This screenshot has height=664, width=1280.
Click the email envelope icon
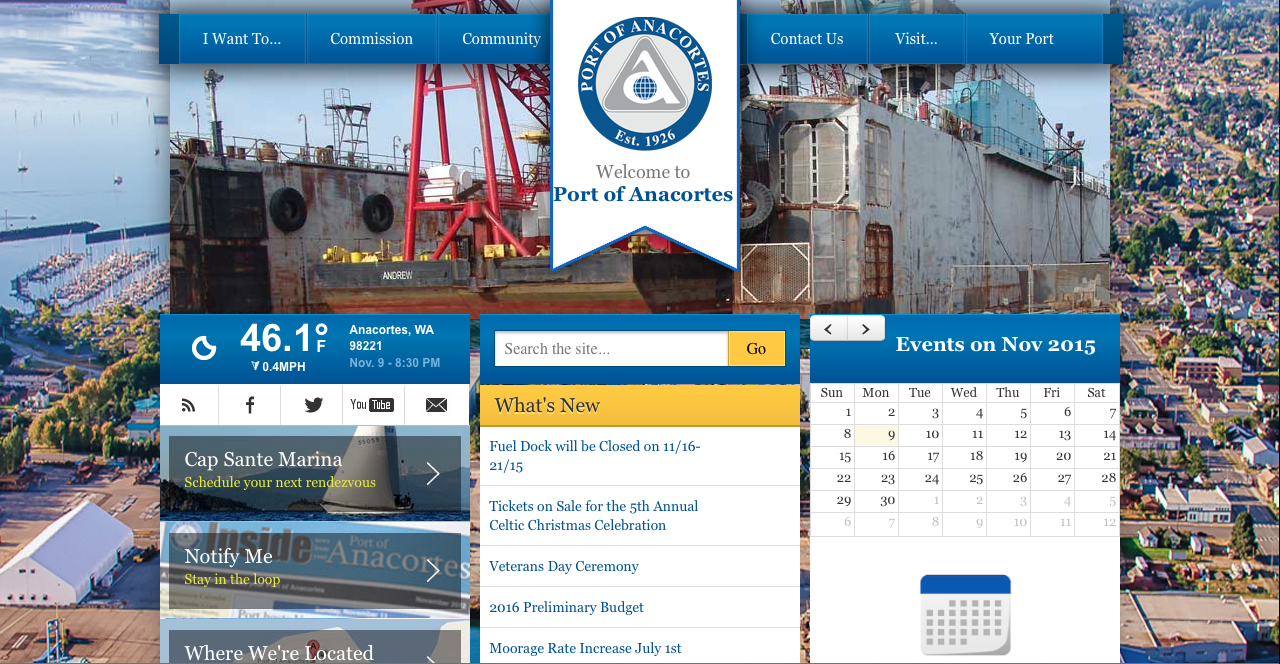(436, 405)
